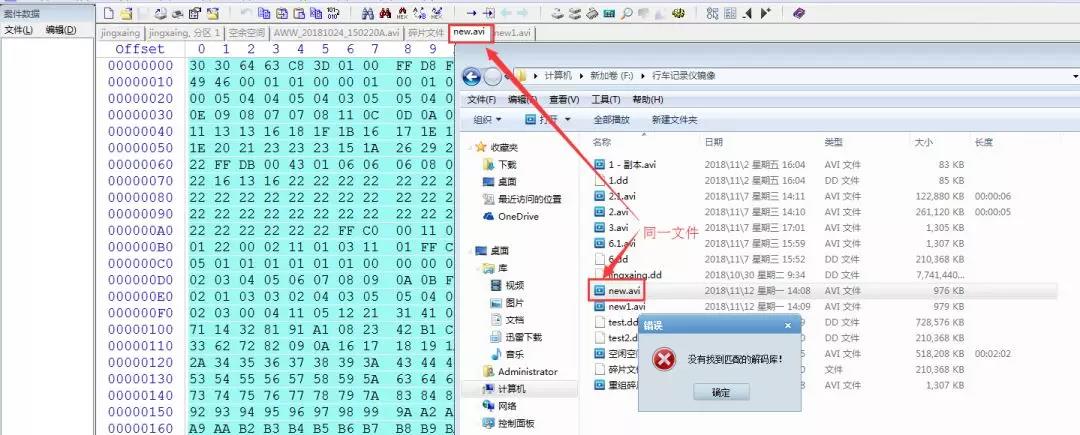
Task: Select the file 2.avi in the list
Action: [x=618, y=212]
